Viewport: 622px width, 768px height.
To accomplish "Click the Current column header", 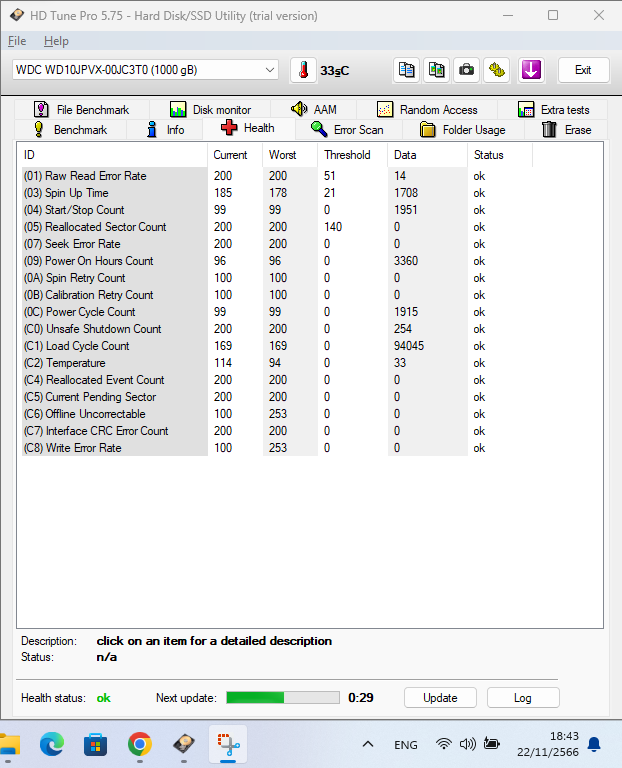I will click(x=235, y=155).
